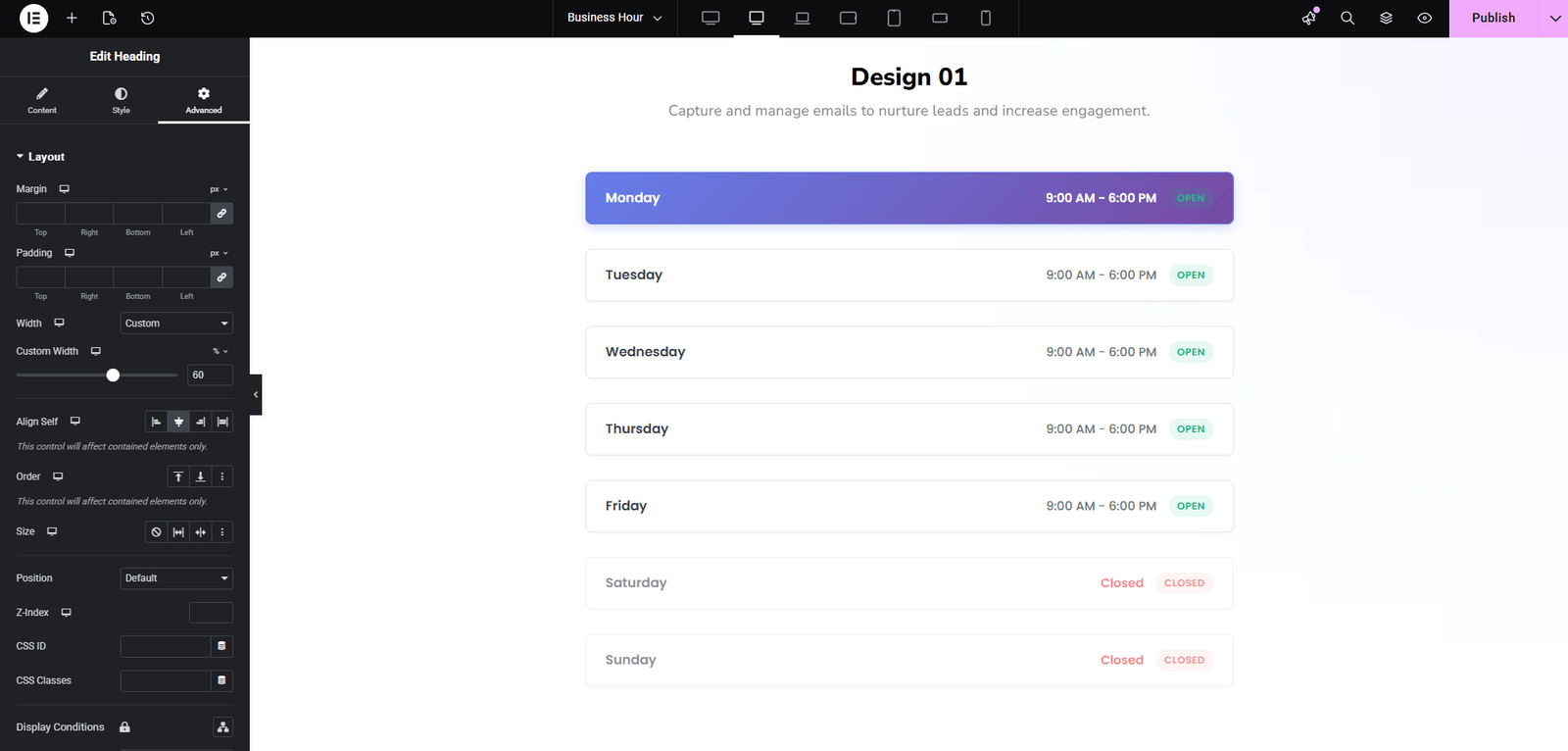This screenshot has height=751, width=1568.
Task: Select the Monday business hour row
Action: [909, 198]
